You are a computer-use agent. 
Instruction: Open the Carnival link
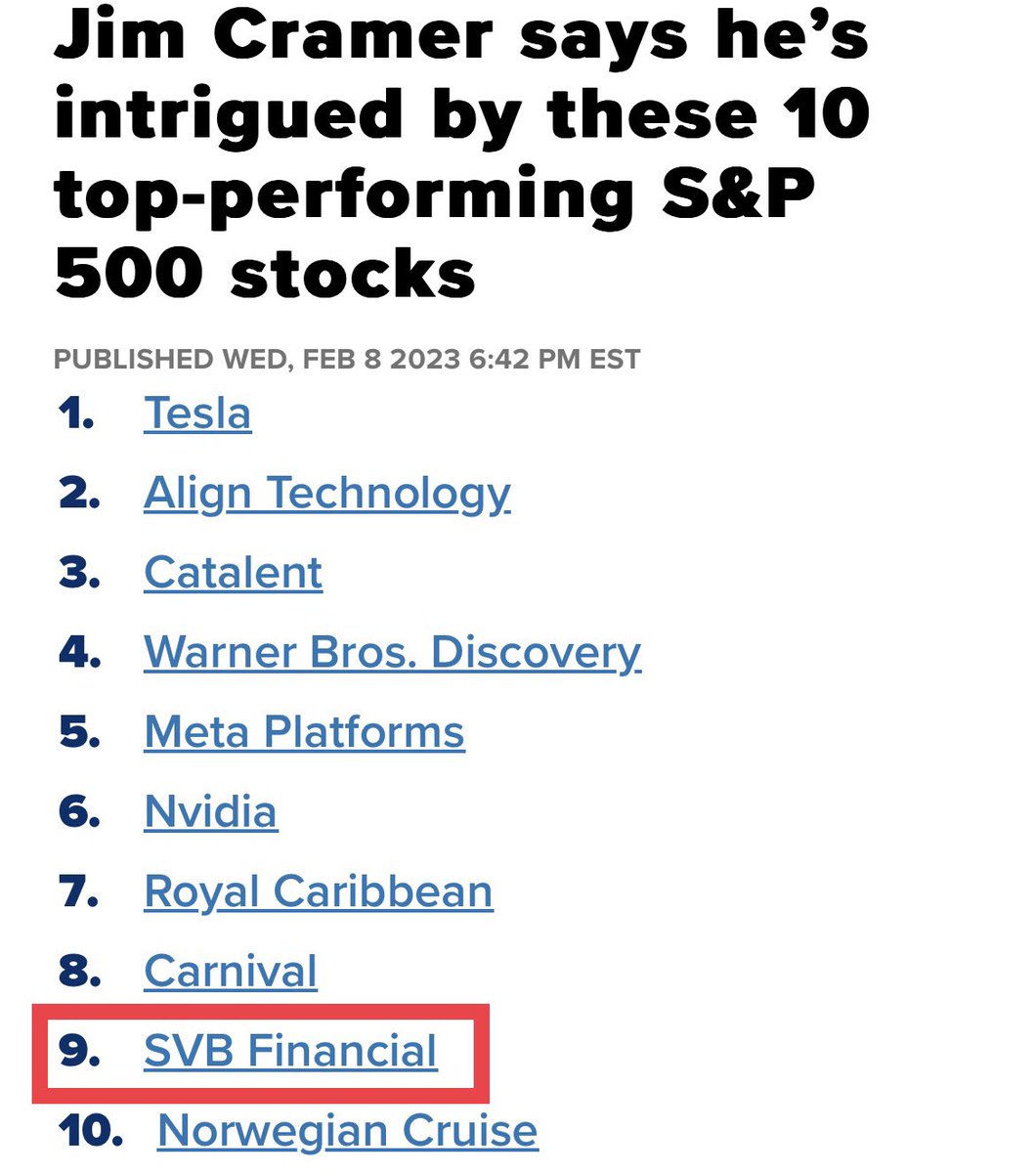pyautogui.click(x=231, y=972)
